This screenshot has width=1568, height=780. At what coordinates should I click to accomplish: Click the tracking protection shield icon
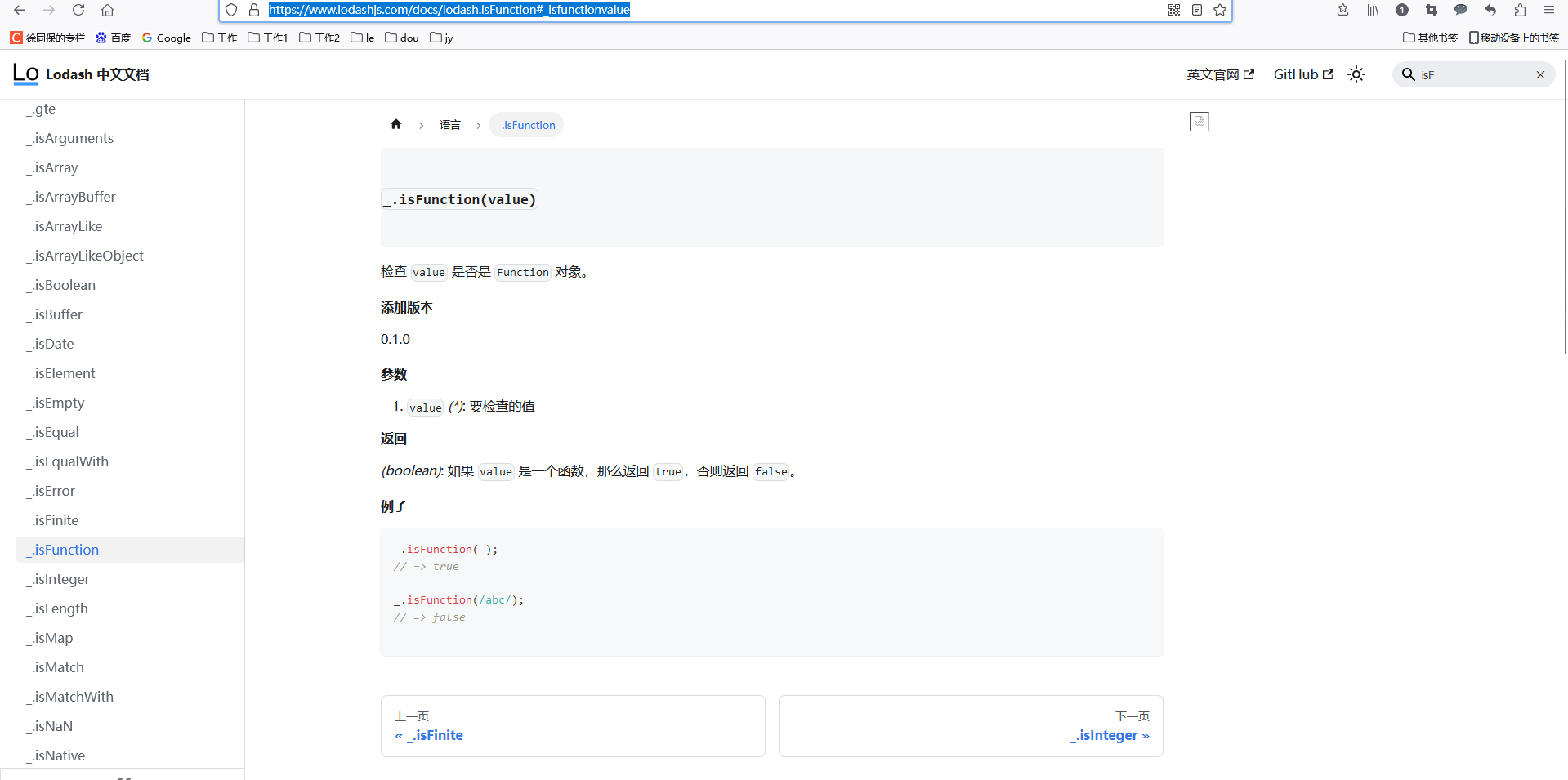(x=231, y=10)
